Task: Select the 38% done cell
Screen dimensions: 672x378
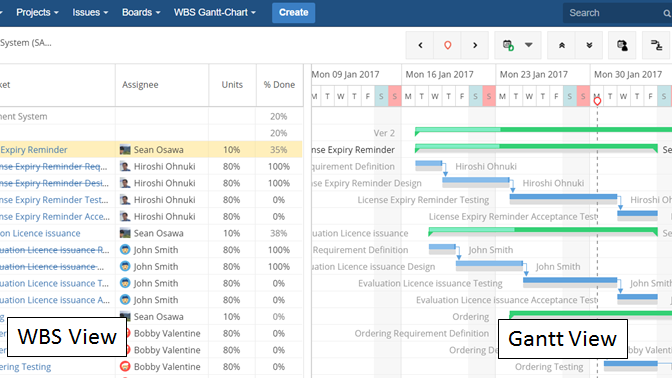Action: click(x=279, y=233)
